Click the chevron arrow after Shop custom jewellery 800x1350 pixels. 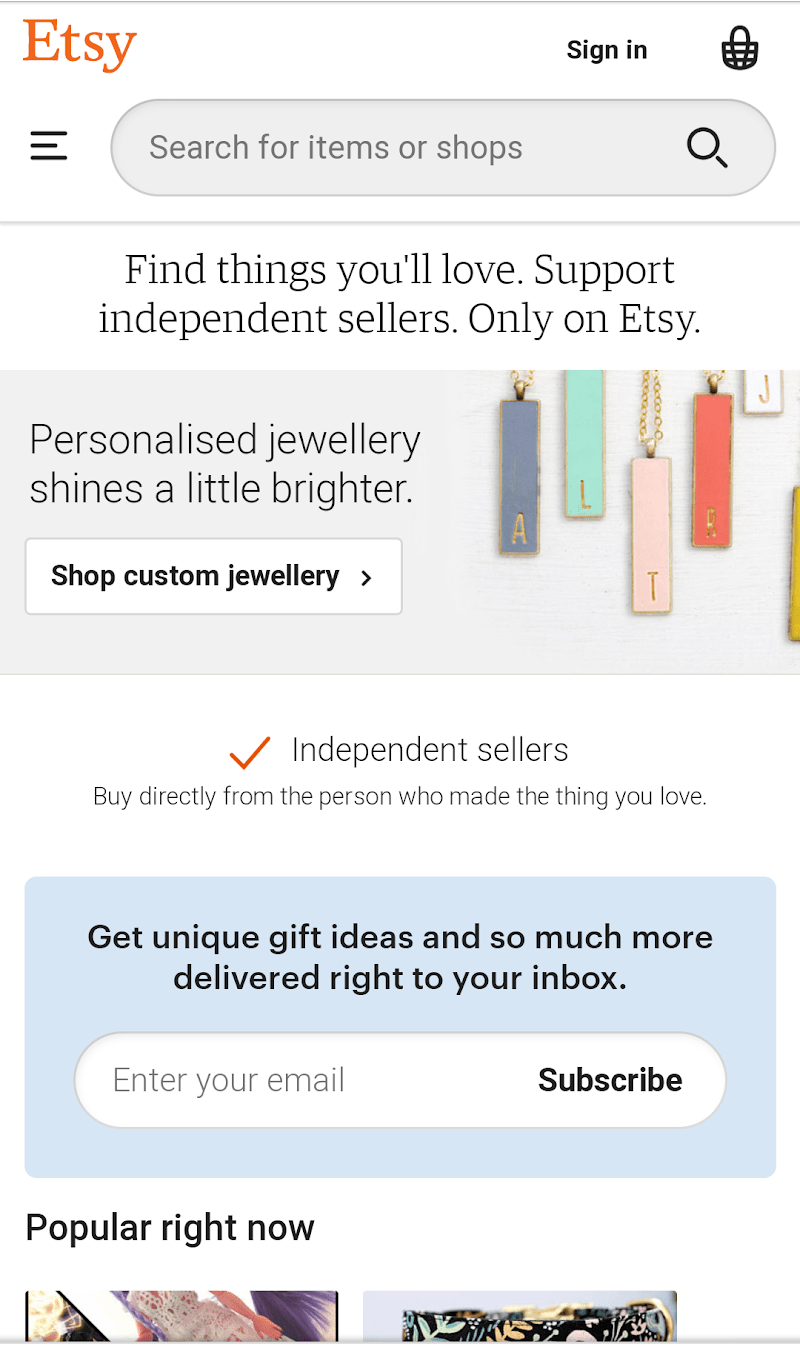coord(367,577)
